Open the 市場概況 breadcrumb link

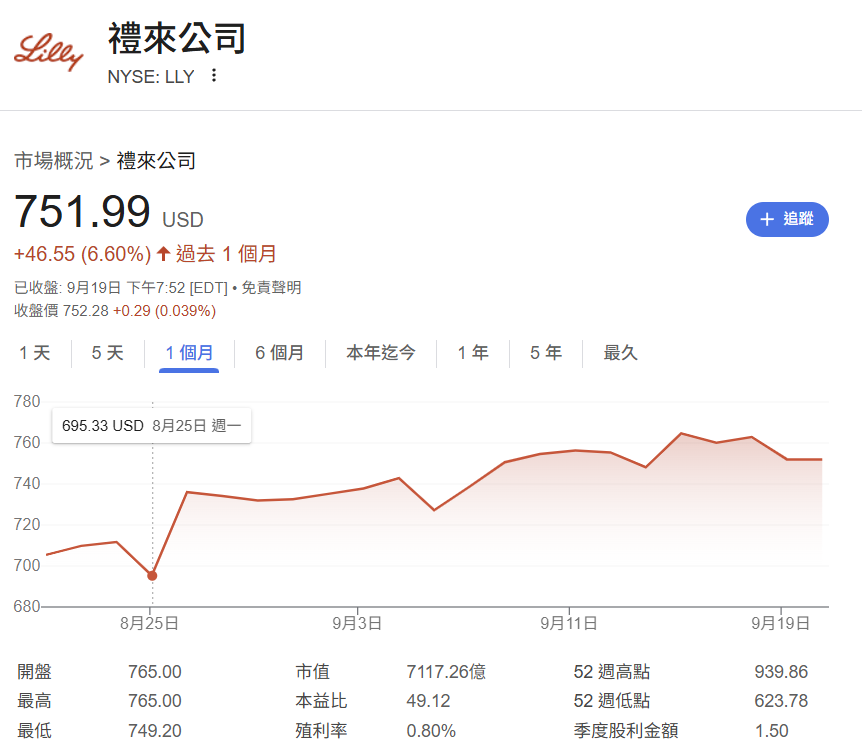click(54, 161)
